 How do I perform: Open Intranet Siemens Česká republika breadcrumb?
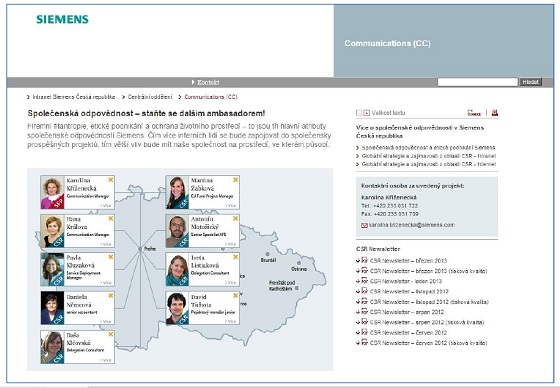click(x=74, y=97)
